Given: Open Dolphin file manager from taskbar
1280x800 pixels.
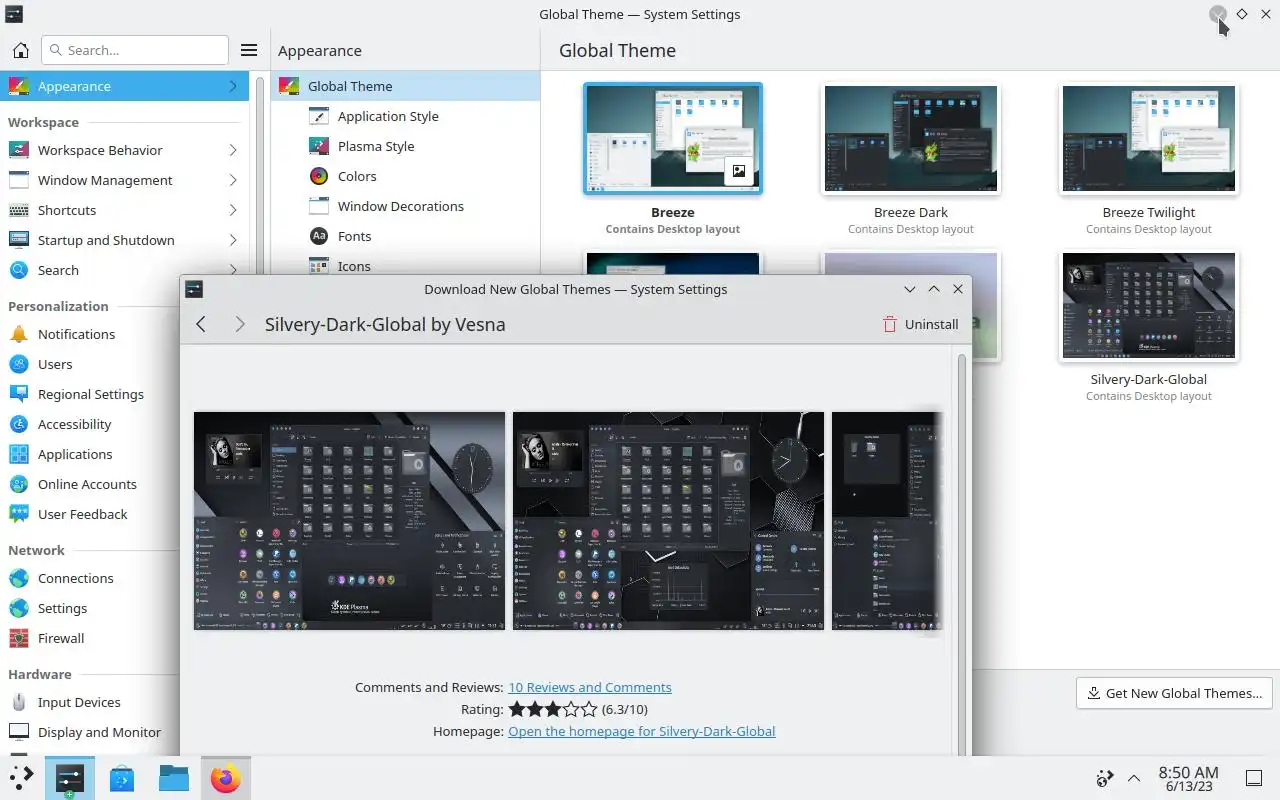Looking at the screenshot, I should point(174,778).
